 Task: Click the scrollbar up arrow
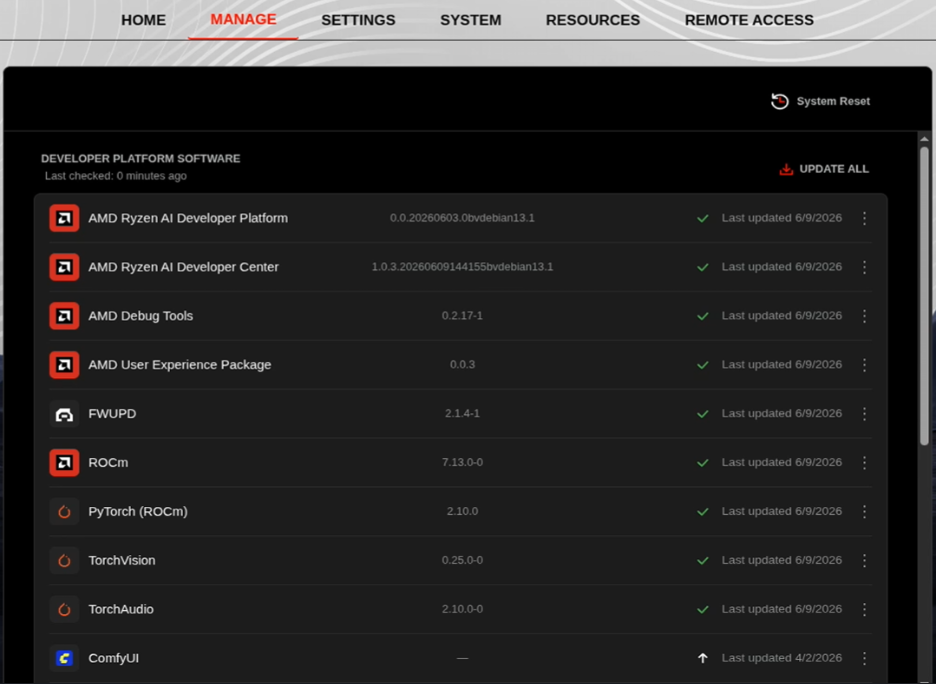[925, 139]
